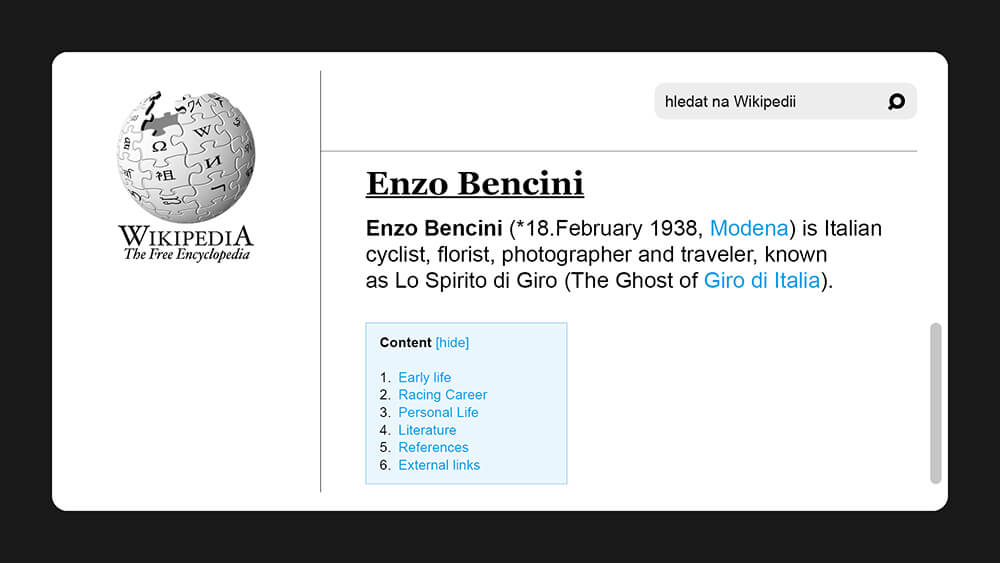This screenshot has width=1000, height=563.
Task: Go to the Personal Life section
Action: [x=438, y=413]
